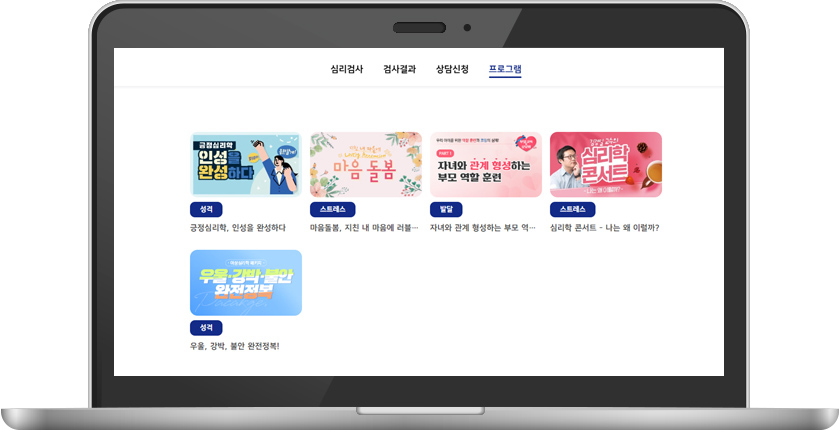The image size is (839, 430).
Task: Click the PART 1 label on the parenting banner
Action: coord(445,153)
